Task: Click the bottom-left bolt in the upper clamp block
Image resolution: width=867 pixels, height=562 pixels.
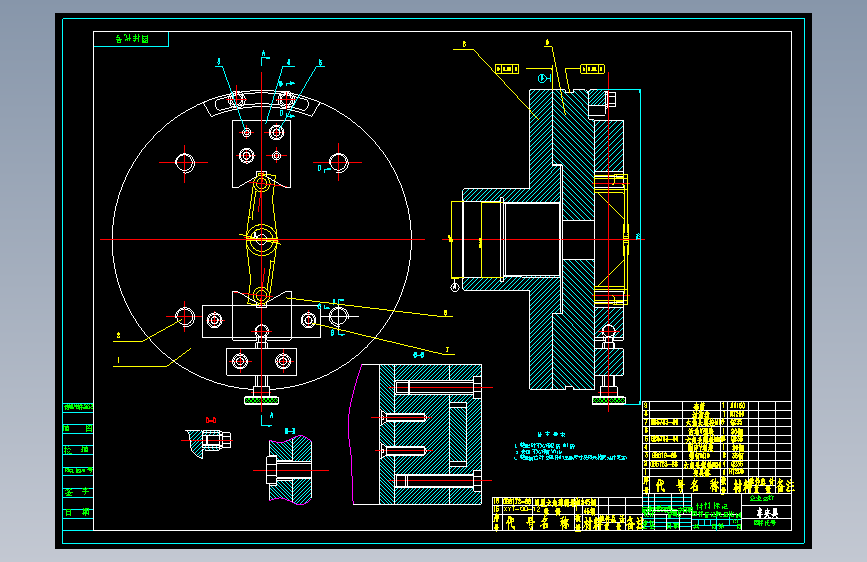Action: 246,155
